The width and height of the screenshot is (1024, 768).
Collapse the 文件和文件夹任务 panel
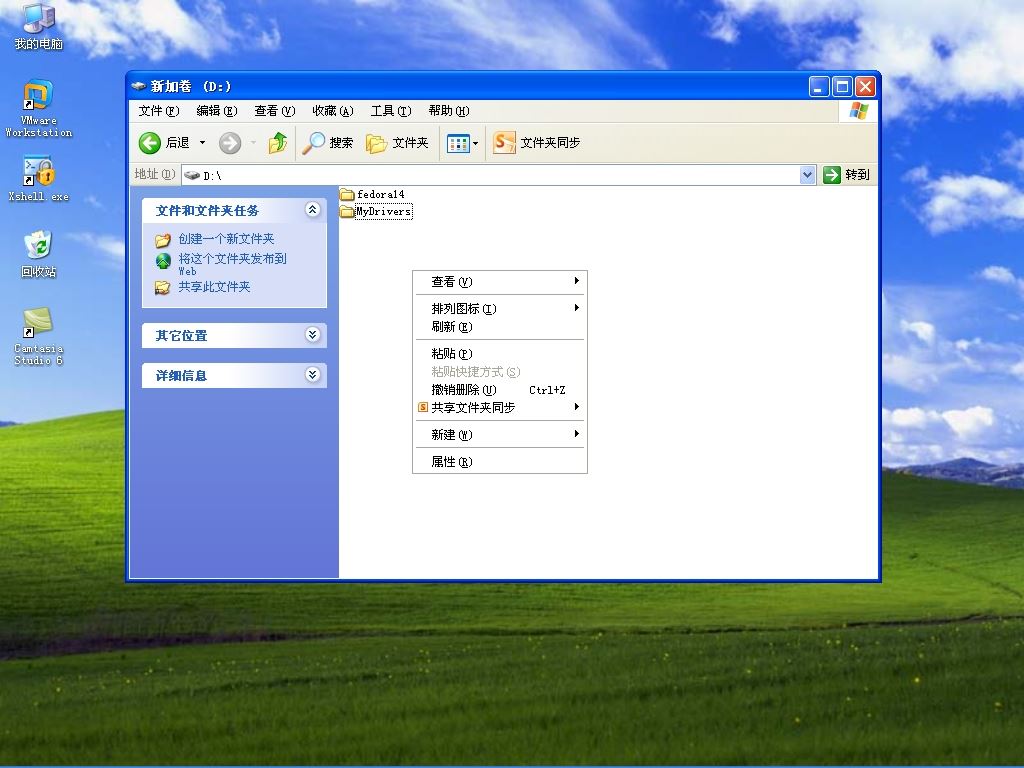tap(313, 210)
